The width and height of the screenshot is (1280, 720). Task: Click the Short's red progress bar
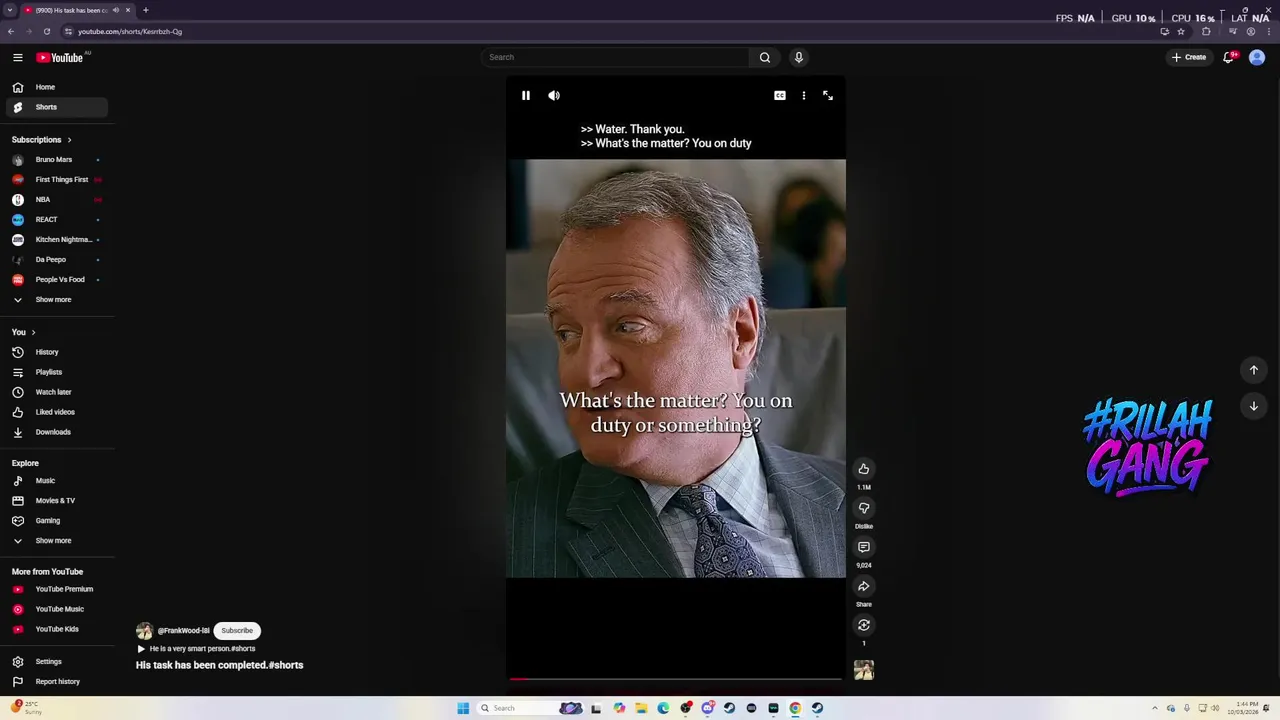pyautogui.click(x=676, y=679)
